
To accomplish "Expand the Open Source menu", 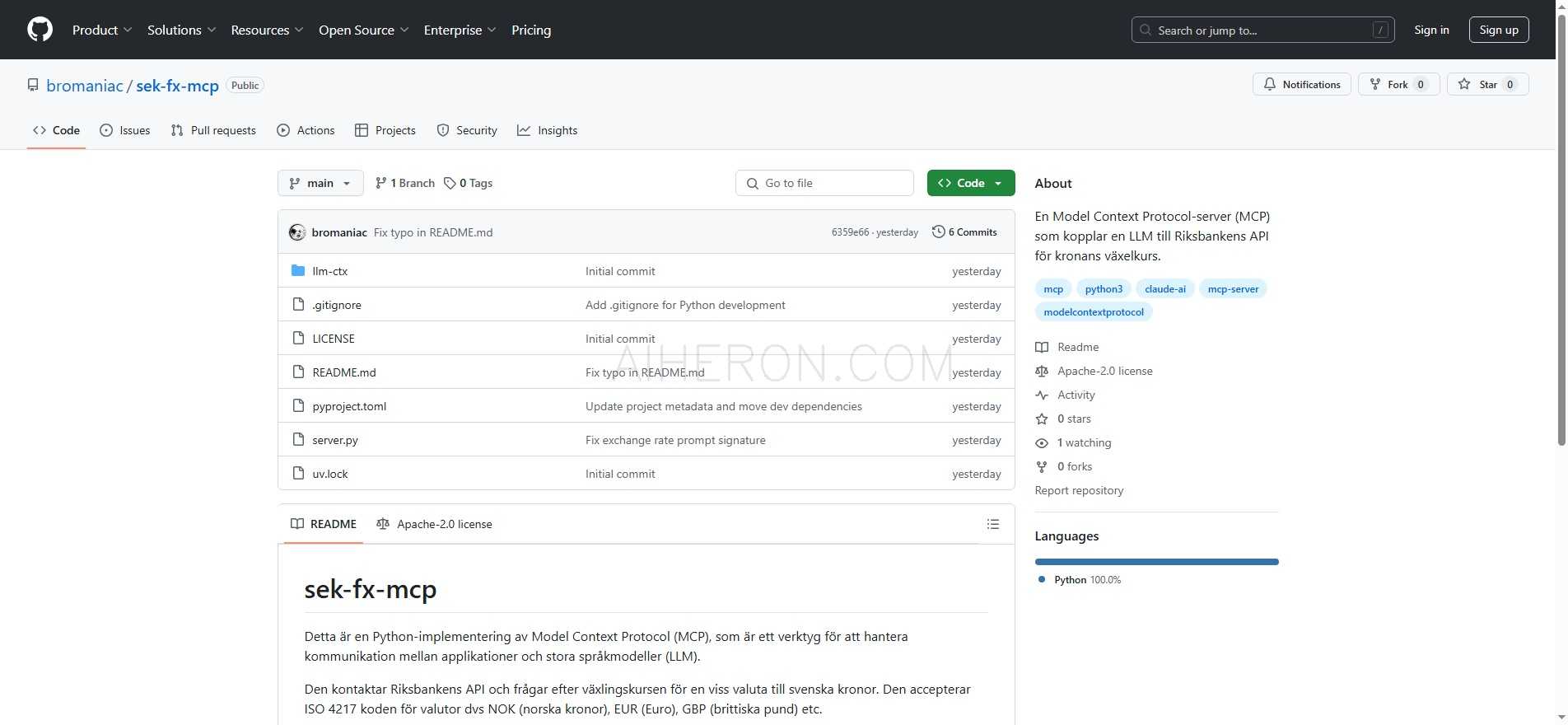I will tap(364, 30).
